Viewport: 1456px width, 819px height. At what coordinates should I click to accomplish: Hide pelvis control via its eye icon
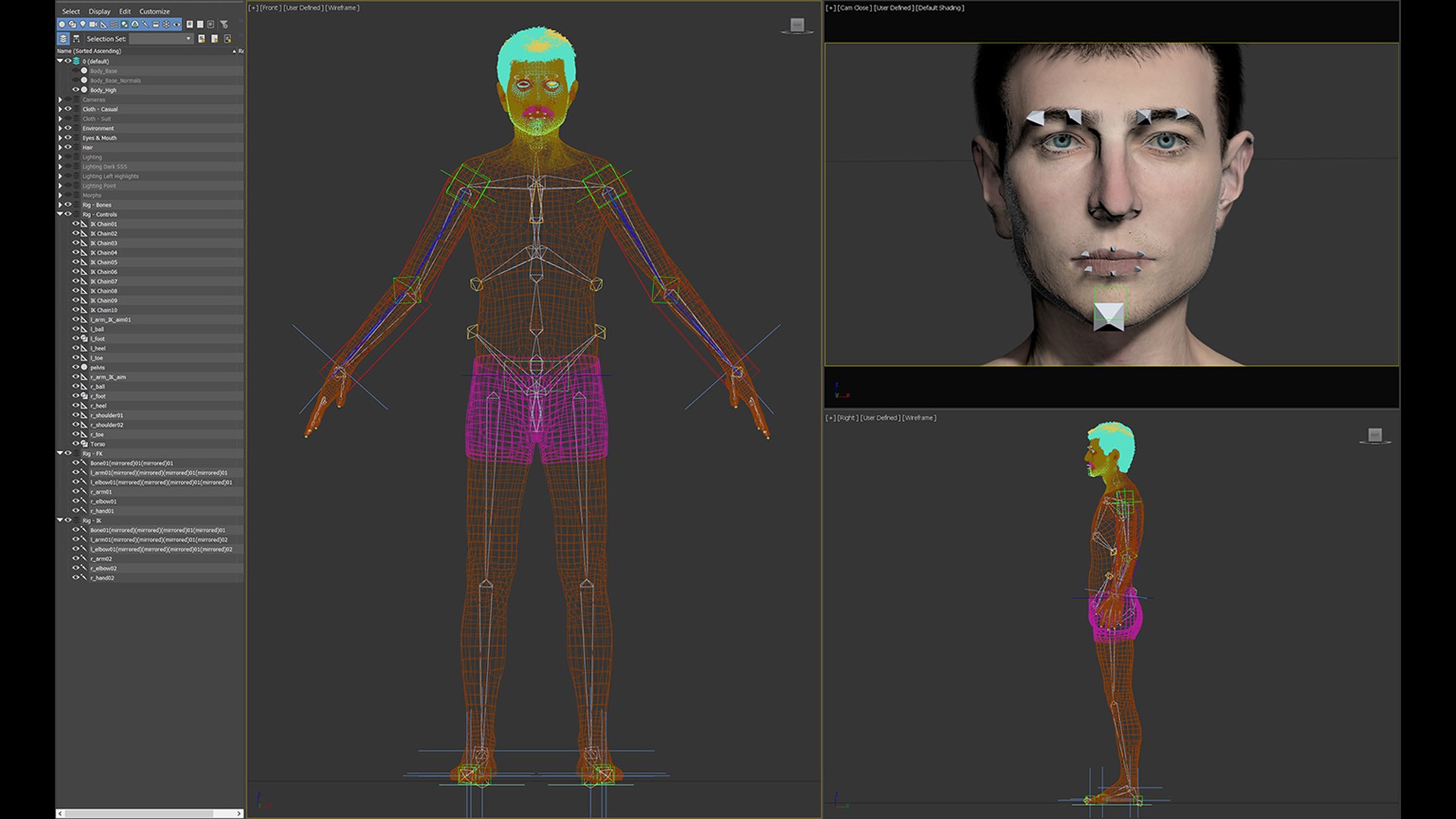pyautogui.click(x=76, y=367)
